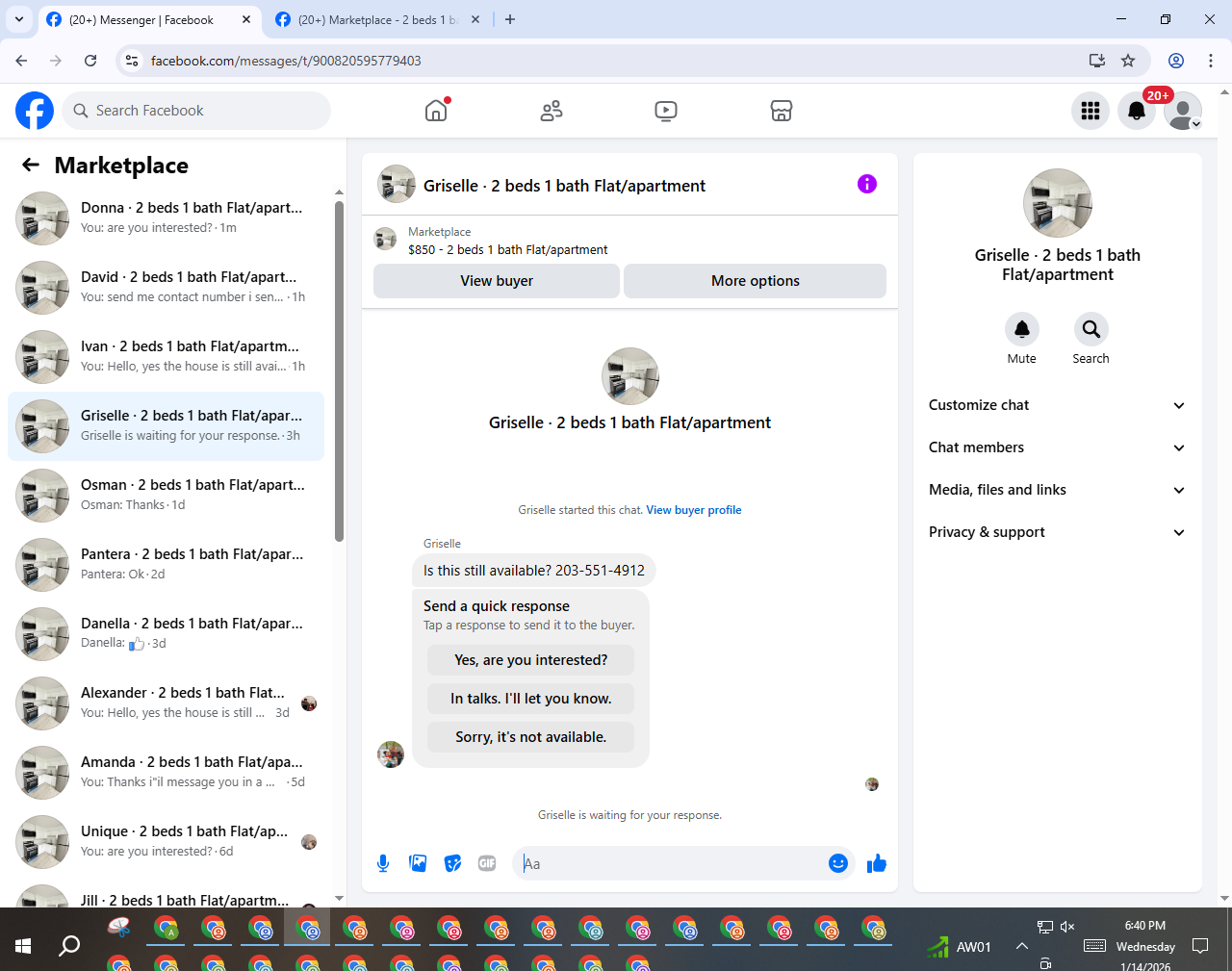Show hidden system tray icons chevron
This screenshot has height=971, width=1232.
[1021, 947]
